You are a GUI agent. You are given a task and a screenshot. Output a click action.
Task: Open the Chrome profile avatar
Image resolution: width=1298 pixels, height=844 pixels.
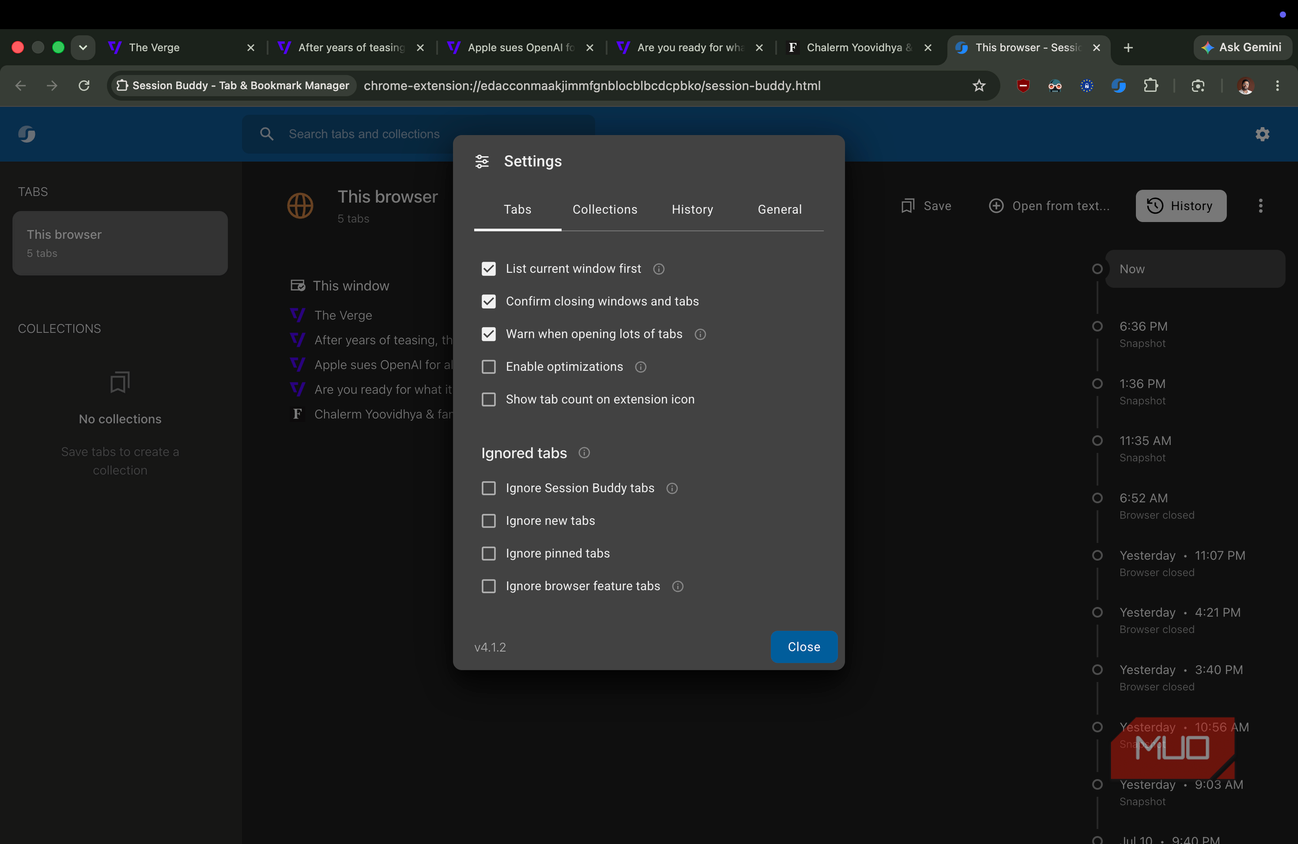tap(1245, 86)
